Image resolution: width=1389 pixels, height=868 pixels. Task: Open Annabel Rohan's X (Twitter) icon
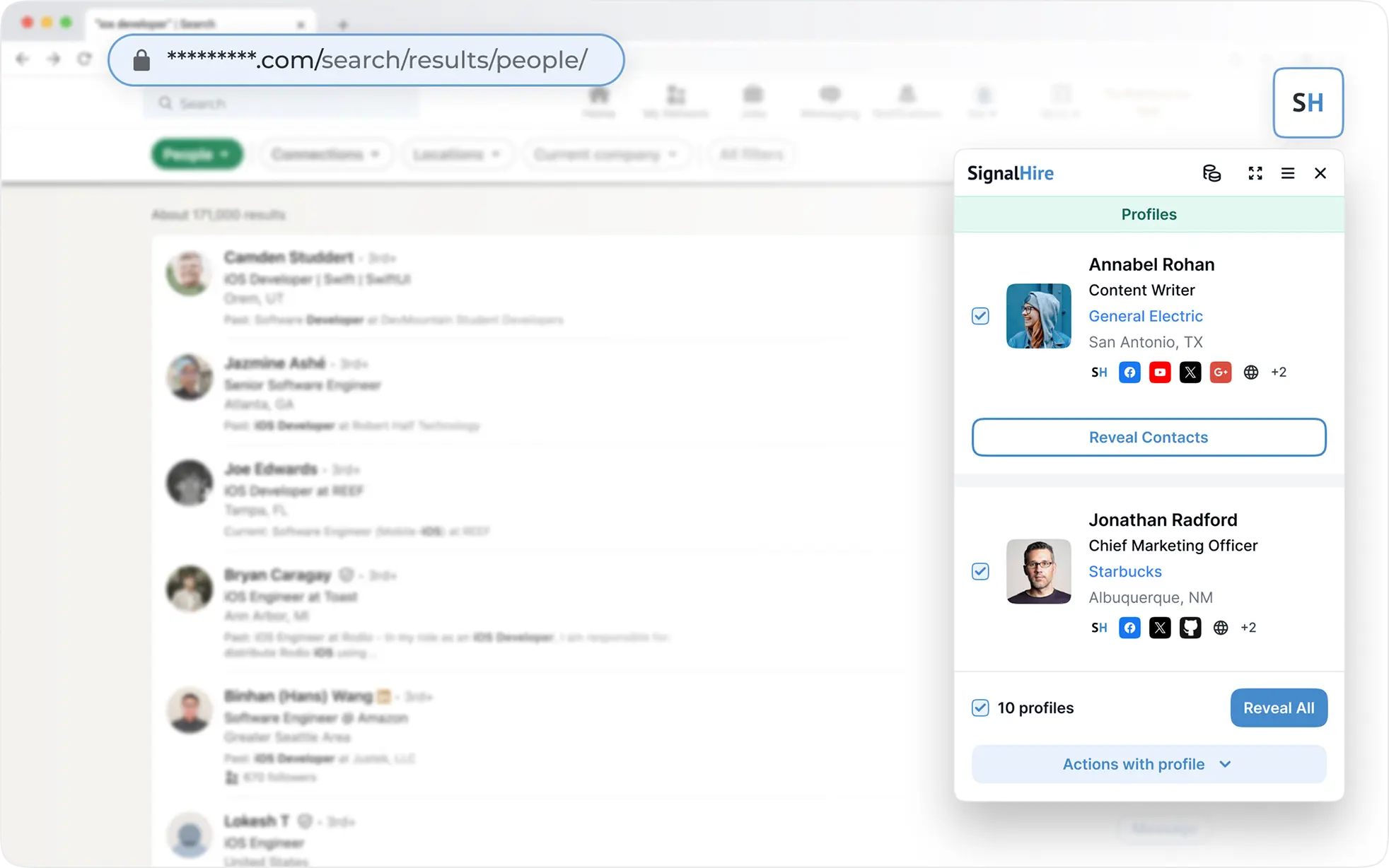pos(1190,373)
